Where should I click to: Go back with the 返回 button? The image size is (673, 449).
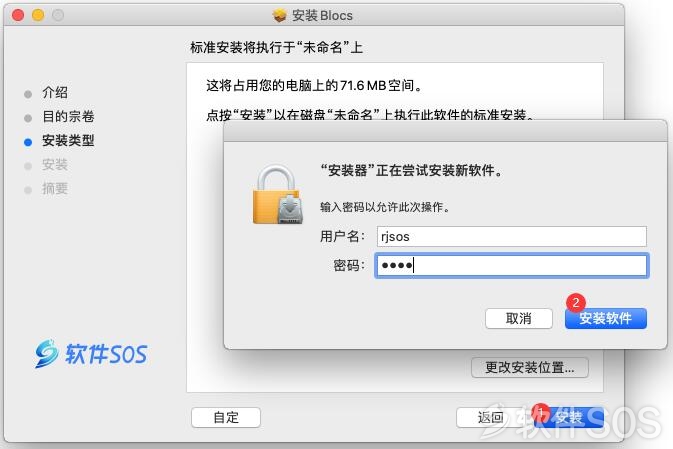tap(490, 417)
